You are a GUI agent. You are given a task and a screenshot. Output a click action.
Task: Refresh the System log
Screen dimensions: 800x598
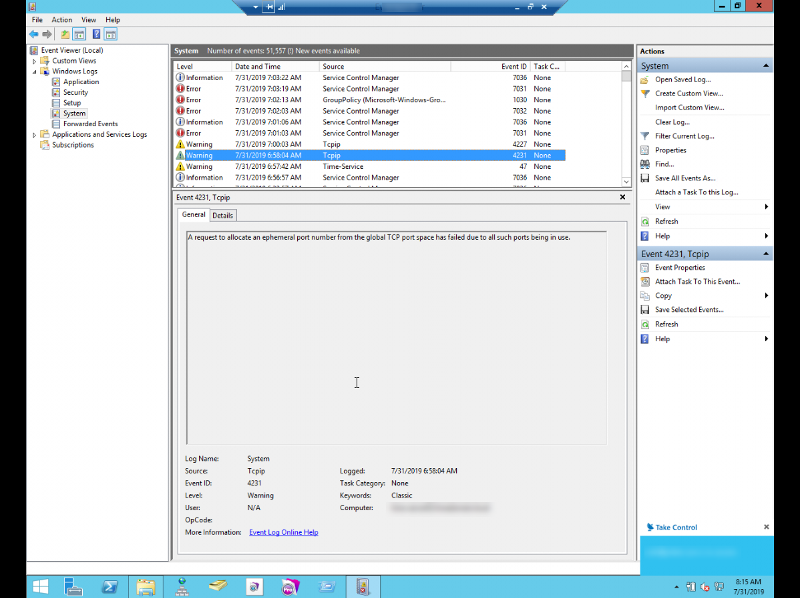point(668,221)
